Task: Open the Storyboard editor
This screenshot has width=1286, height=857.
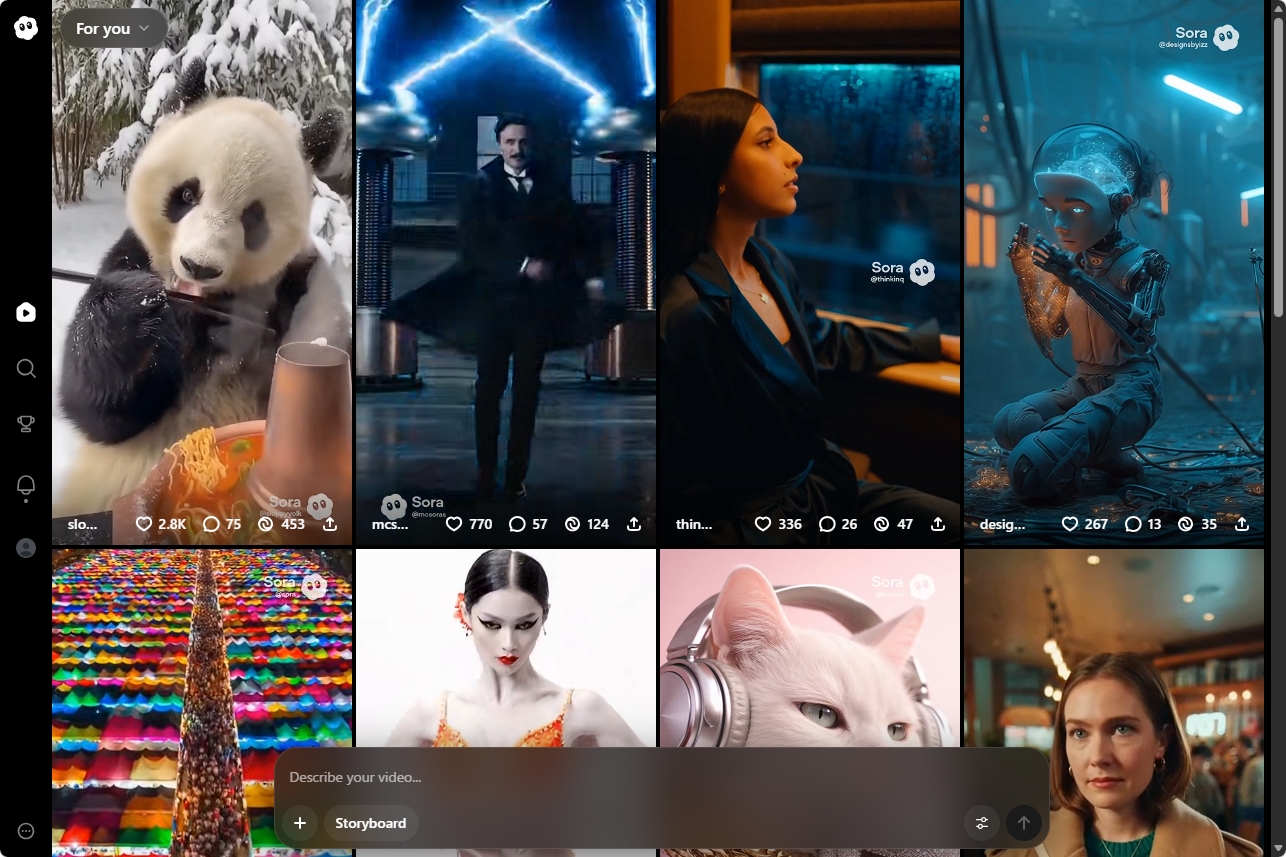Action: click(371, 823)
